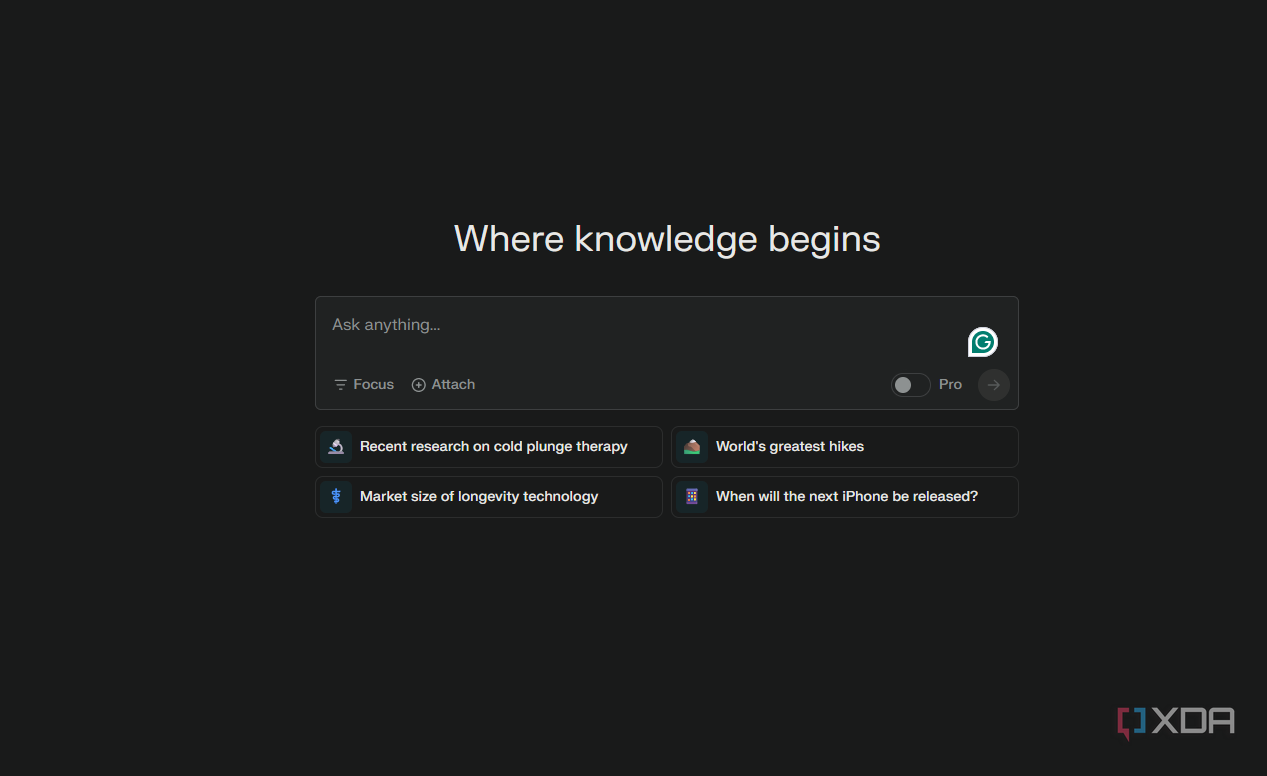Submit the query with the arrow button
This screenshot has height=776, width=1267.
pyautogui.click(x=994, y=385)
